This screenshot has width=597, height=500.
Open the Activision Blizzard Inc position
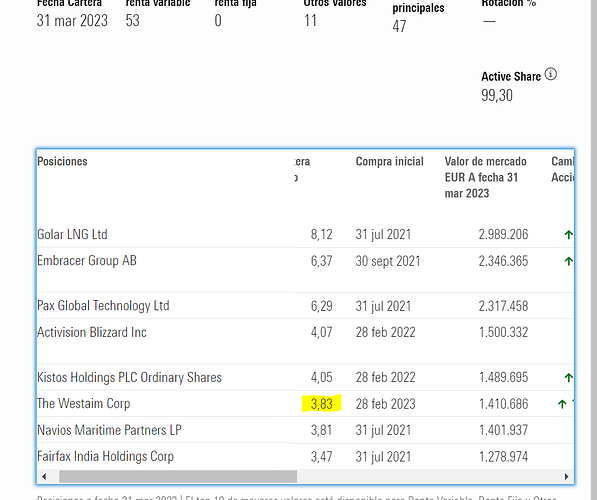pyautogui.click(x=92, y=332)
